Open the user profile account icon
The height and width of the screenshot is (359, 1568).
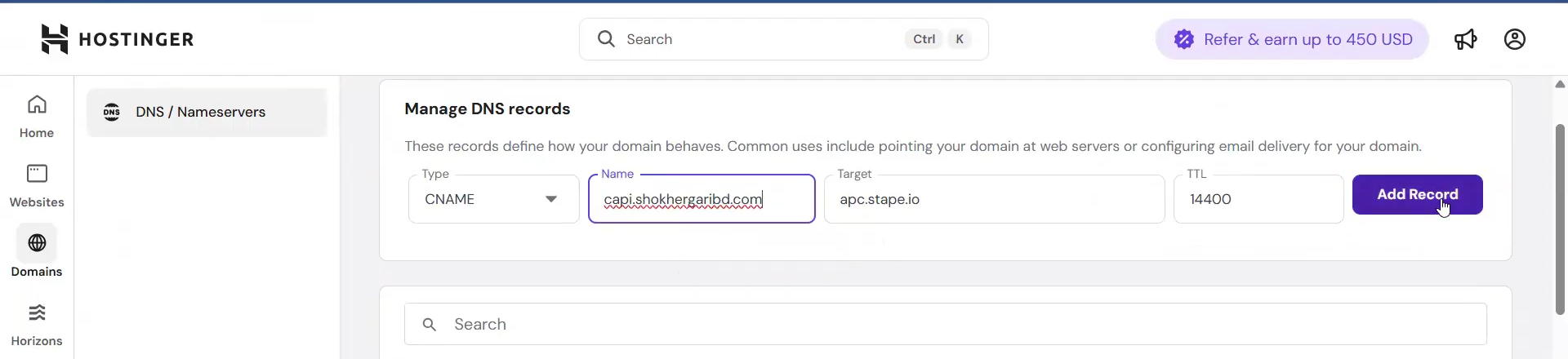pyautogui.click(x=1514, y=39)
